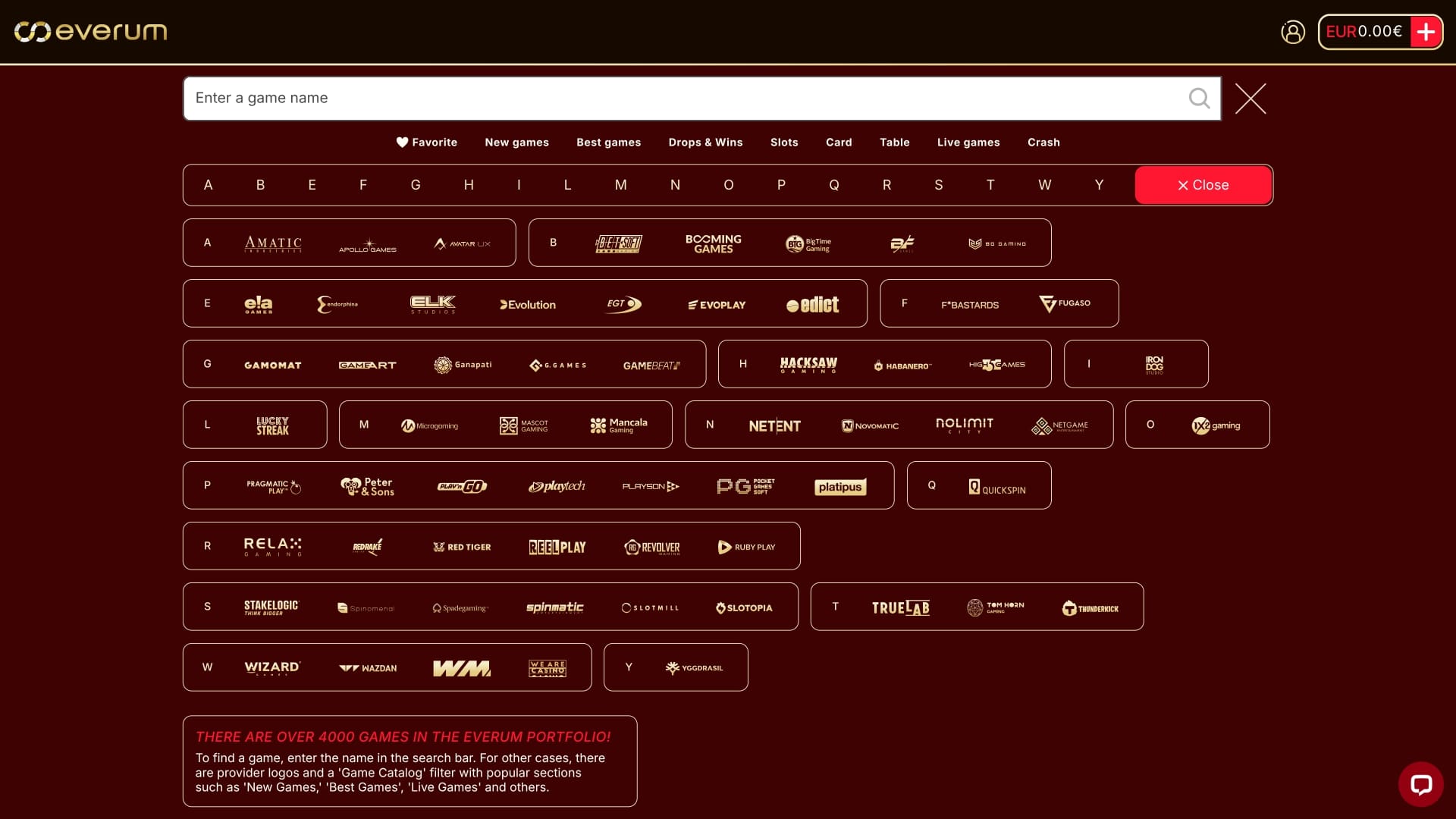Click the Evolution provider logo
Image resolution: width=1456 pixels, height=819 pixels.
click(526, 304)
